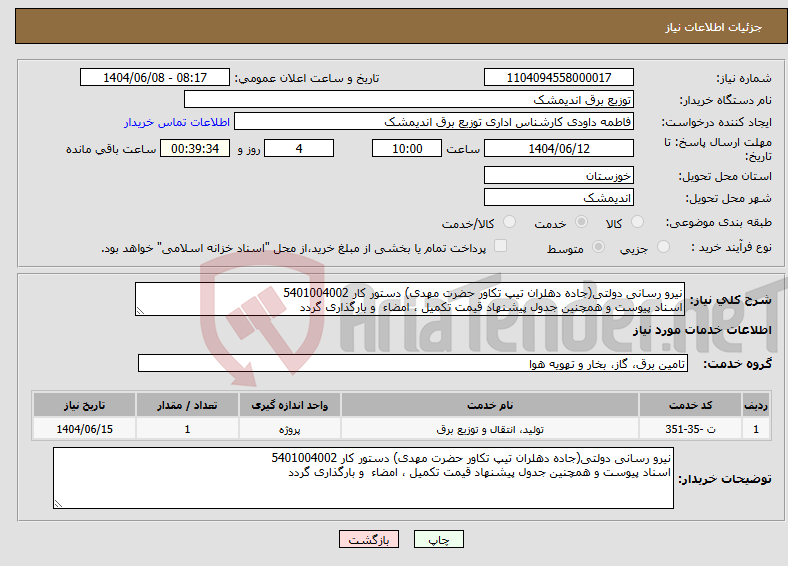Click the resize handle of the توضیحات خریدار textarea

58,504
